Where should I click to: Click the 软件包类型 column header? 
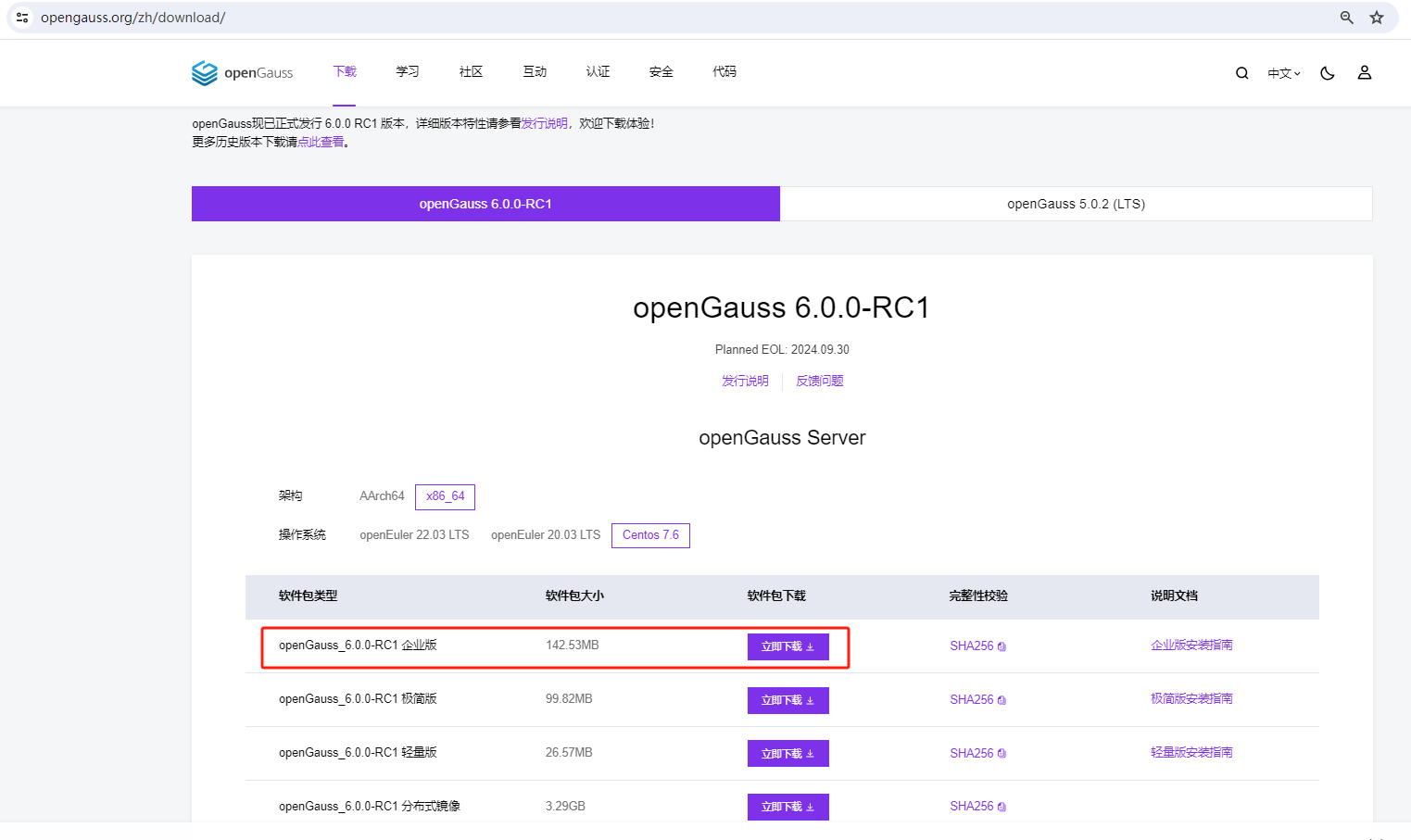point(309,596)
